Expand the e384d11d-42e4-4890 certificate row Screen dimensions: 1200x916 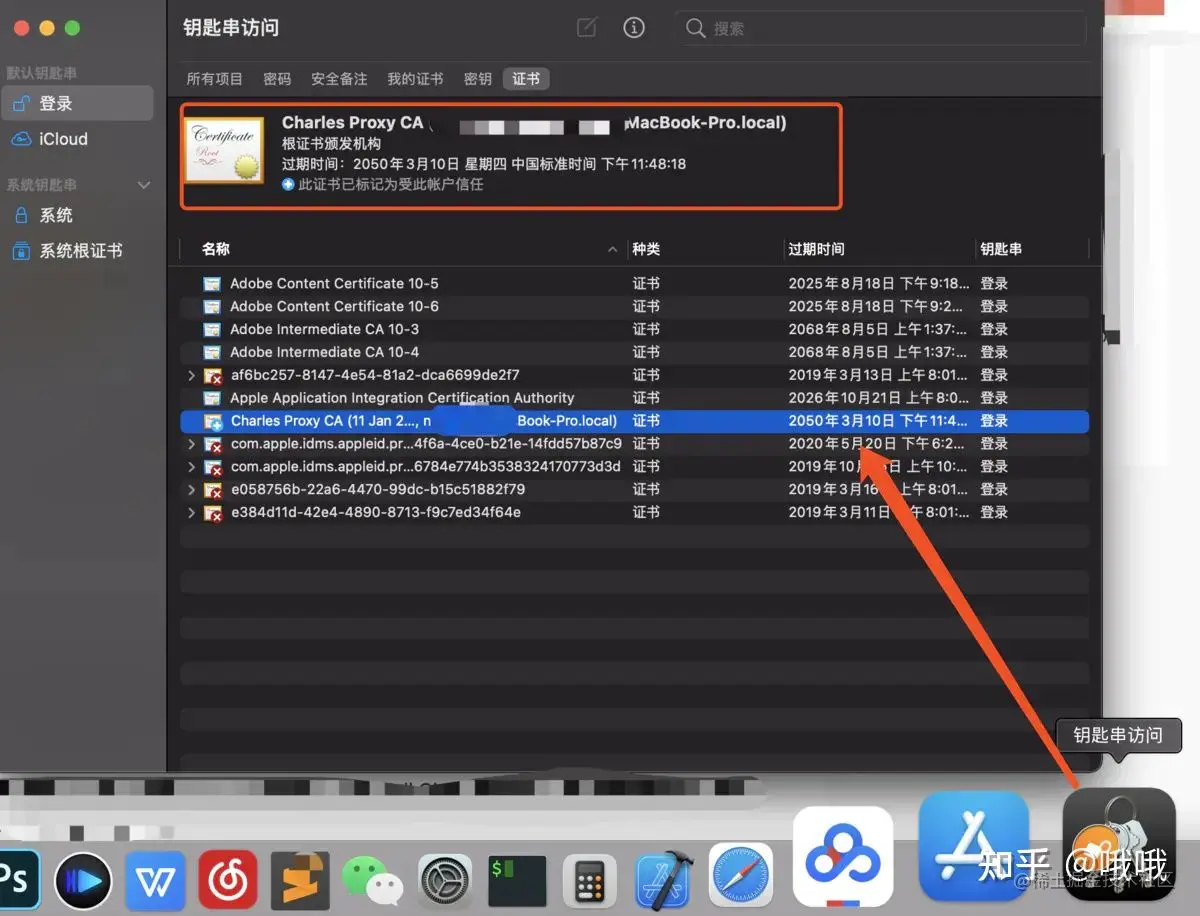coord(191,512)
